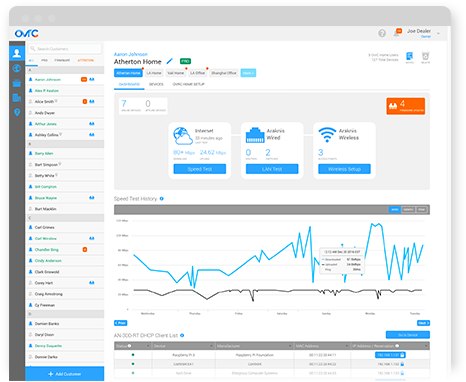
Task: Click binoculars icon on Alice Smith row
Action: tap(92, 101)
